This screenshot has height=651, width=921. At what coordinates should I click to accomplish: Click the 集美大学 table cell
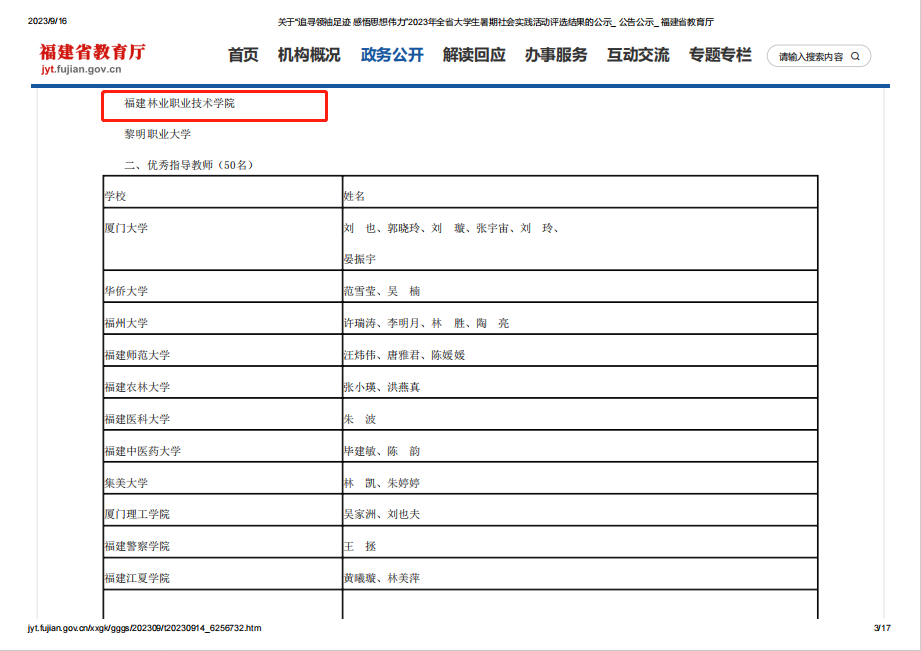click(223, 478)
